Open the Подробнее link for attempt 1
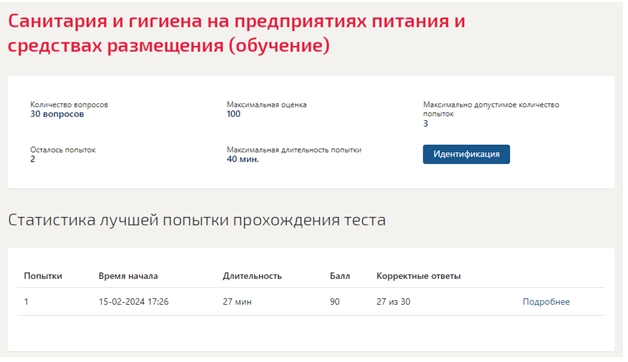The image size is (628, 362). pos(546,302)
